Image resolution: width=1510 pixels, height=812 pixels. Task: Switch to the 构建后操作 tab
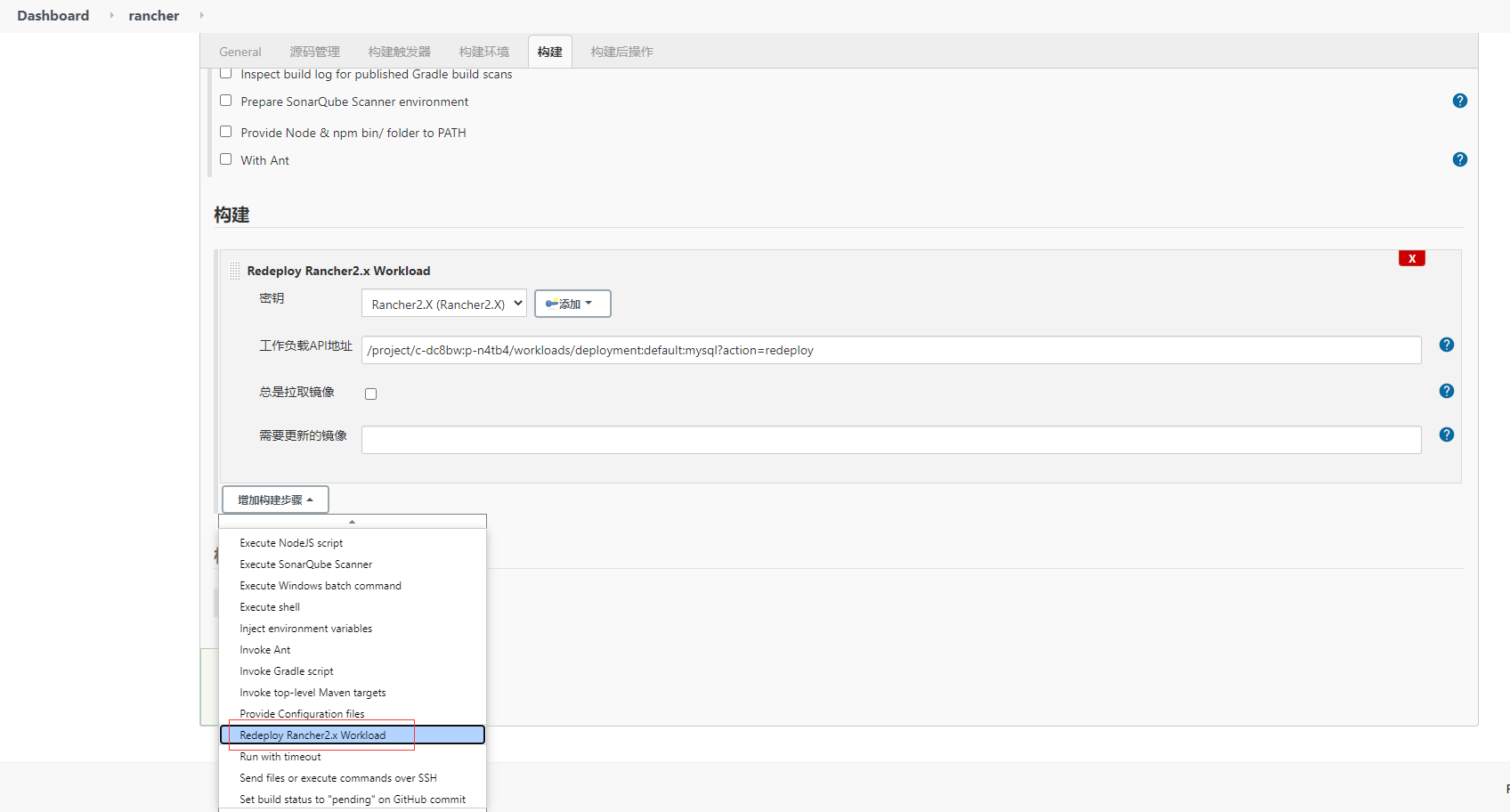pyautogui.click(x=622, y=52)
